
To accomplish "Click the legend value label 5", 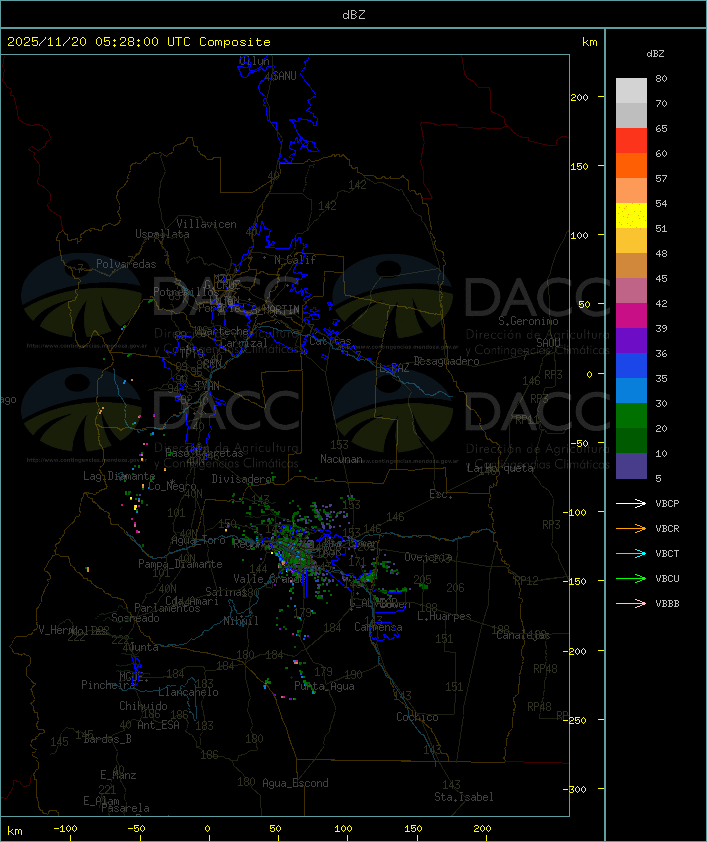I will tap(658, 478).
